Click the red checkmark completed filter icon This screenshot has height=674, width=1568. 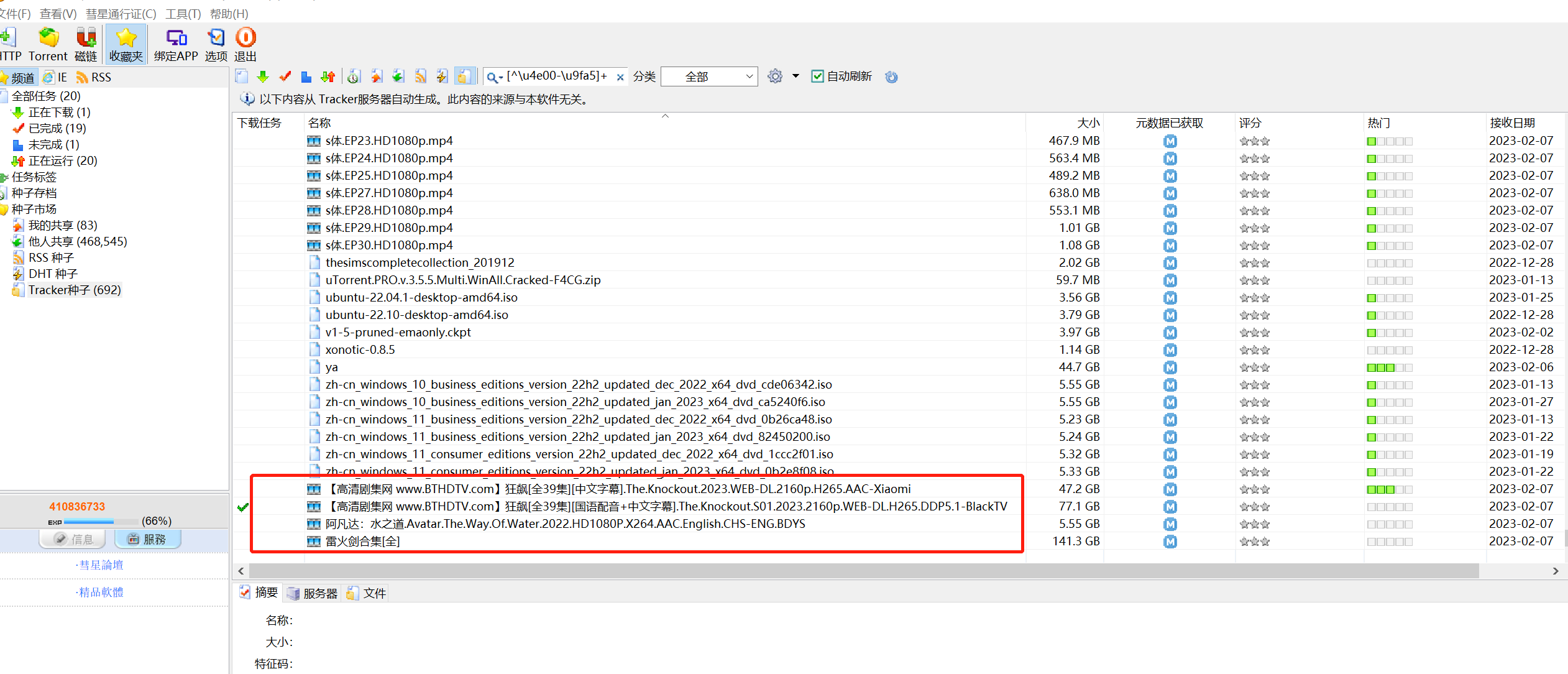pyautogui.click(x=285, y=76)
